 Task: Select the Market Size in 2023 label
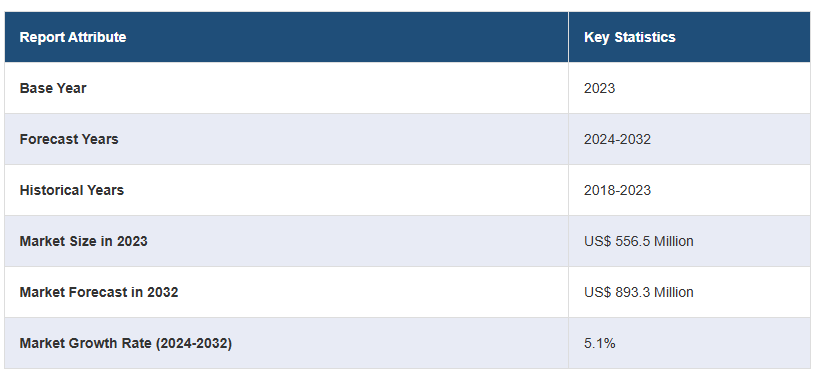tap(84, 241)
